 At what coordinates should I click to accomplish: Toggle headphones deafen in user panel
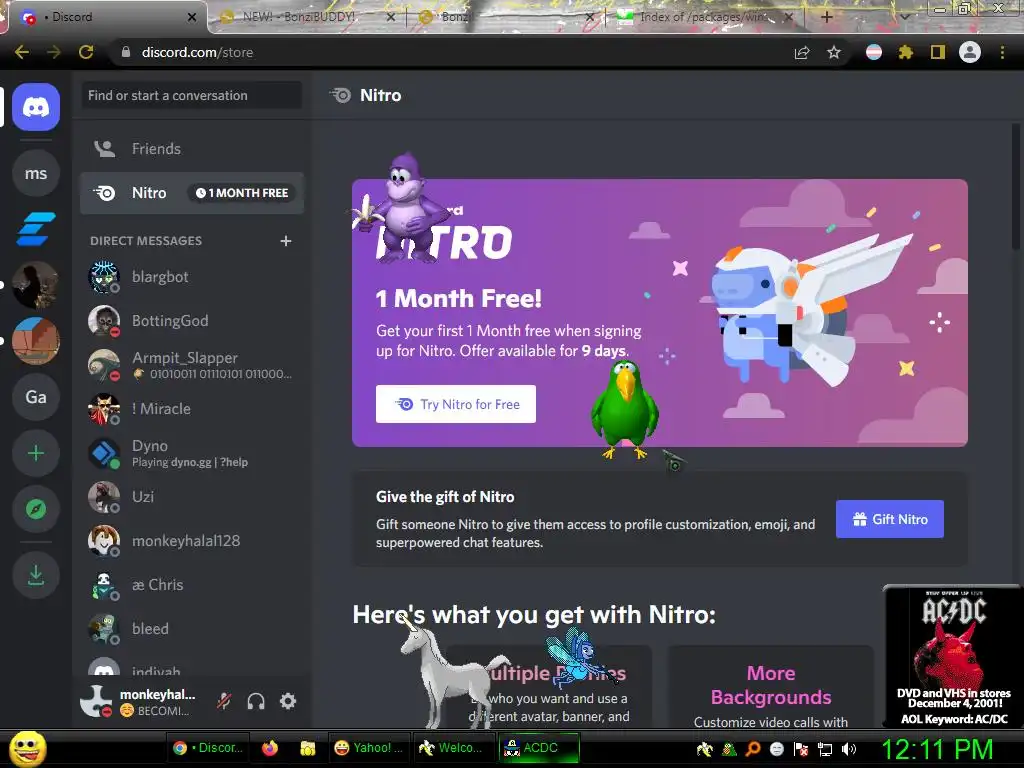256,701
